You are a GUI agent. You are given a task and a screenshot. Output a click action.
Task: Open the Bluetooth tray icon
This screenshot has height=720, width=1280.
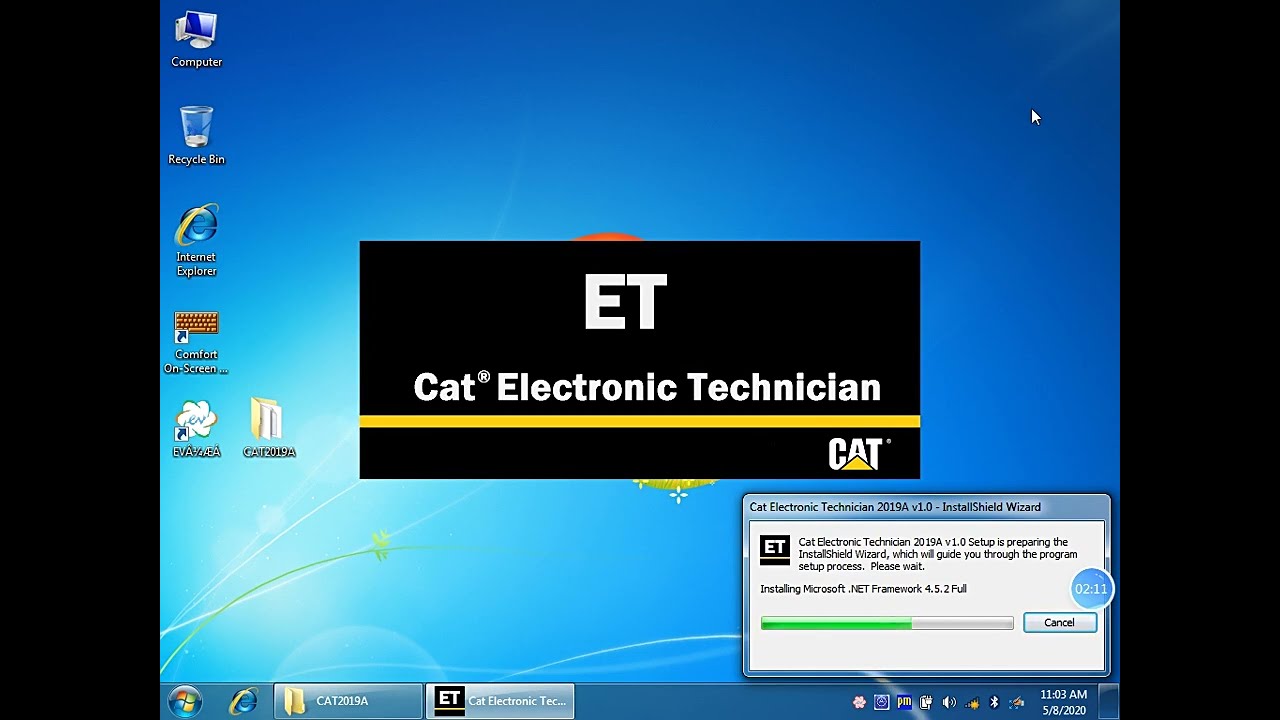click(x=994, y=702)
